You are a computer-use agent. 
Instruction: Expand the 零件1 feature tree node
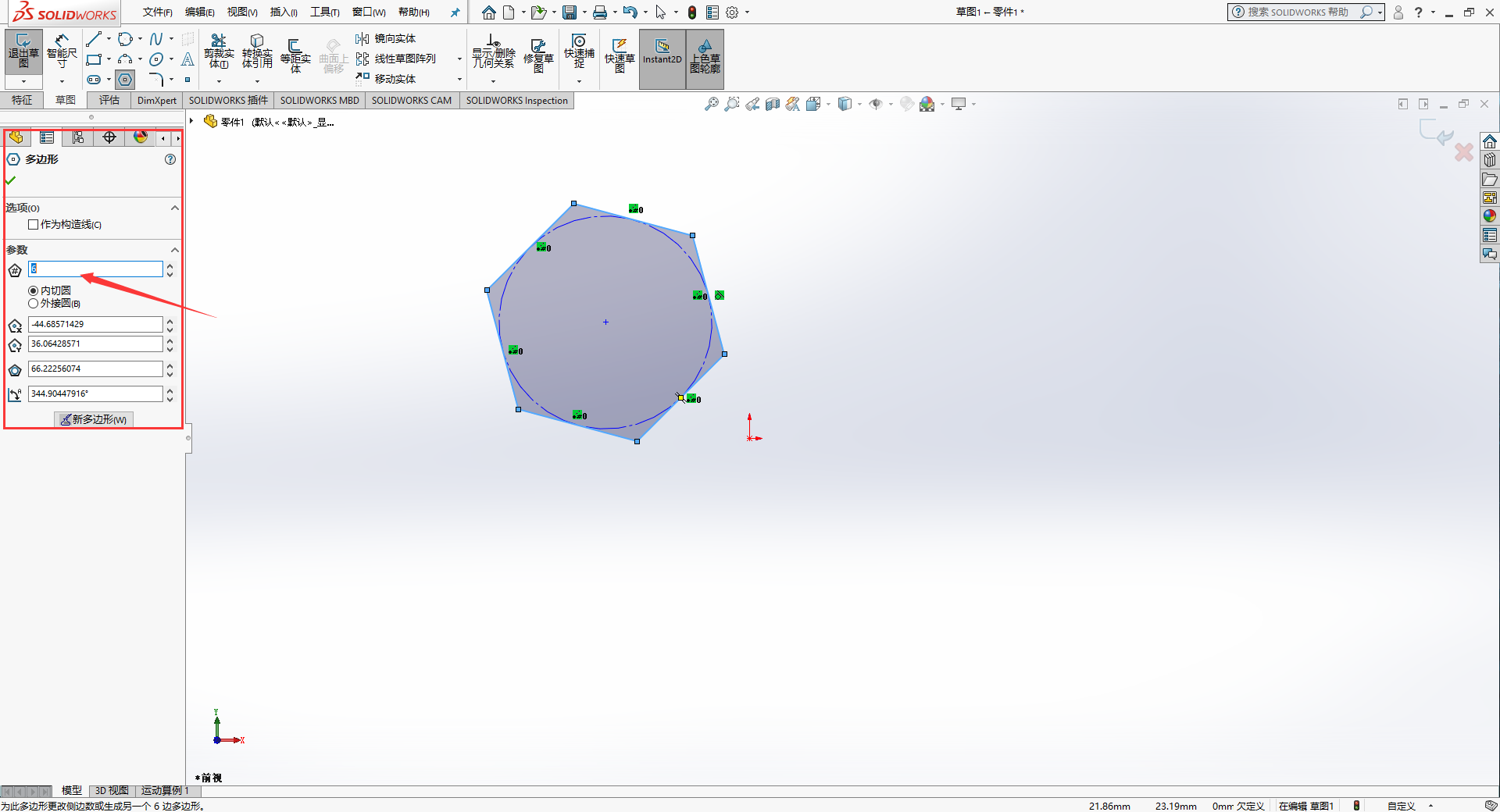point(191,121)
